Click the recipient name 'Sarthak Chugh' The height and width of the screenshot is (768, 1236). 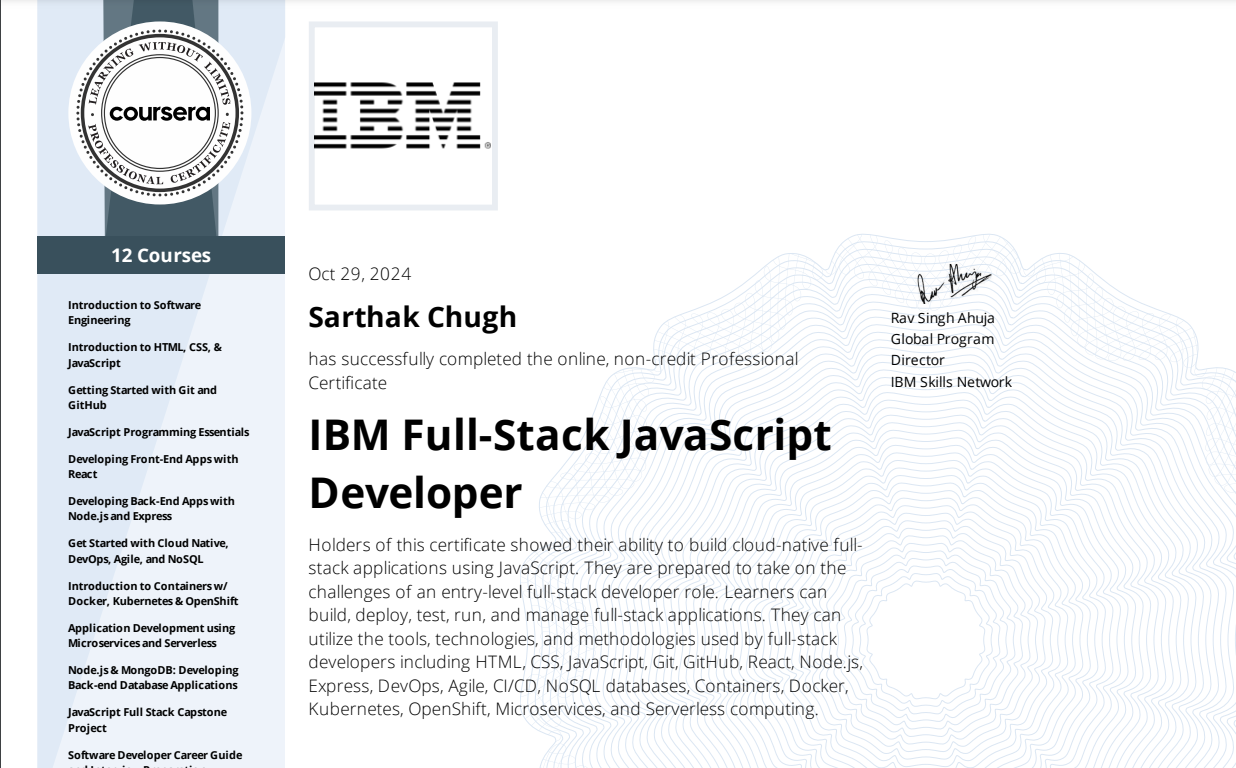pyautogui.click(x=413, y=317)
